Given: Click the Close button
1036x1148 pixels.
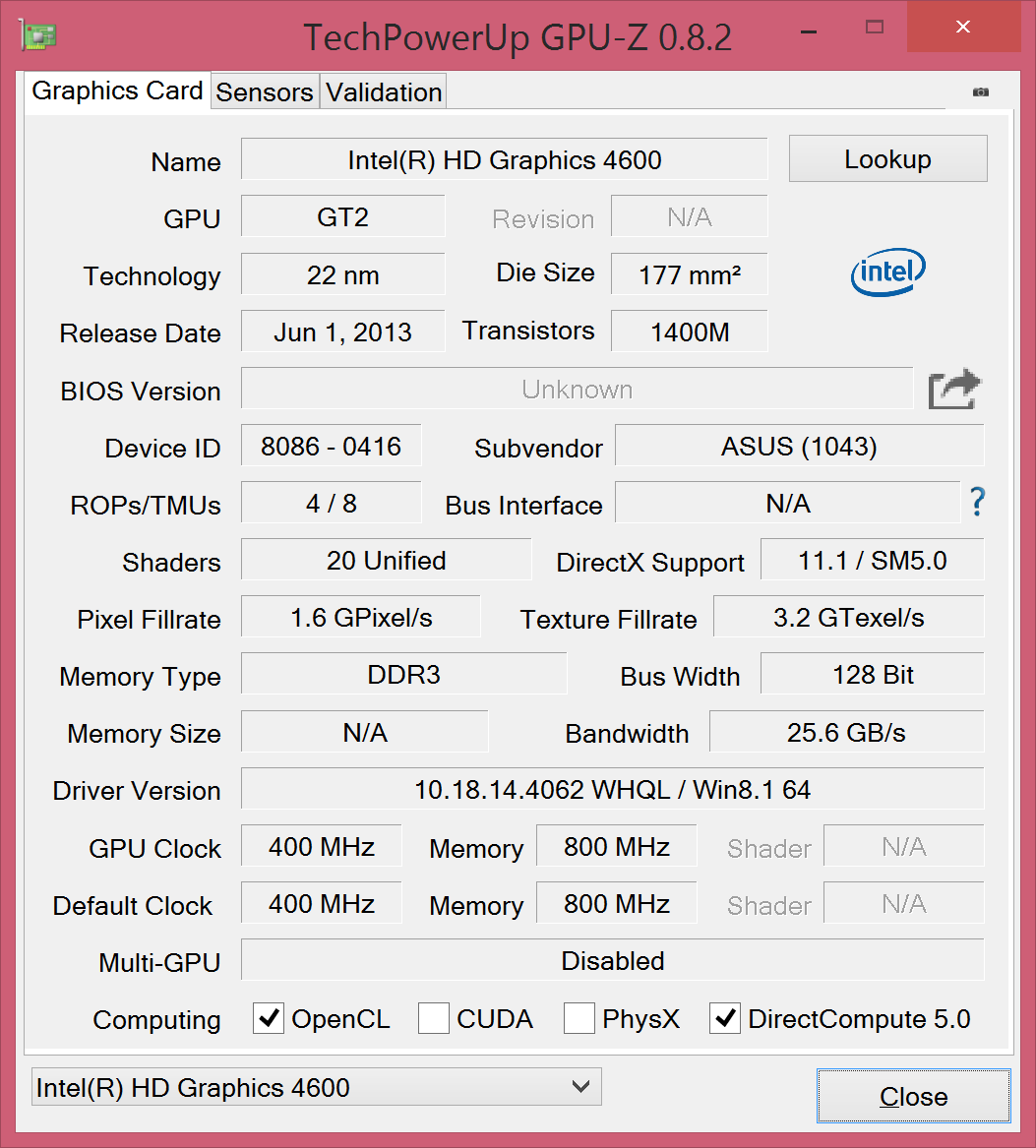Looking at the screenshot, I should point(913,1096).
